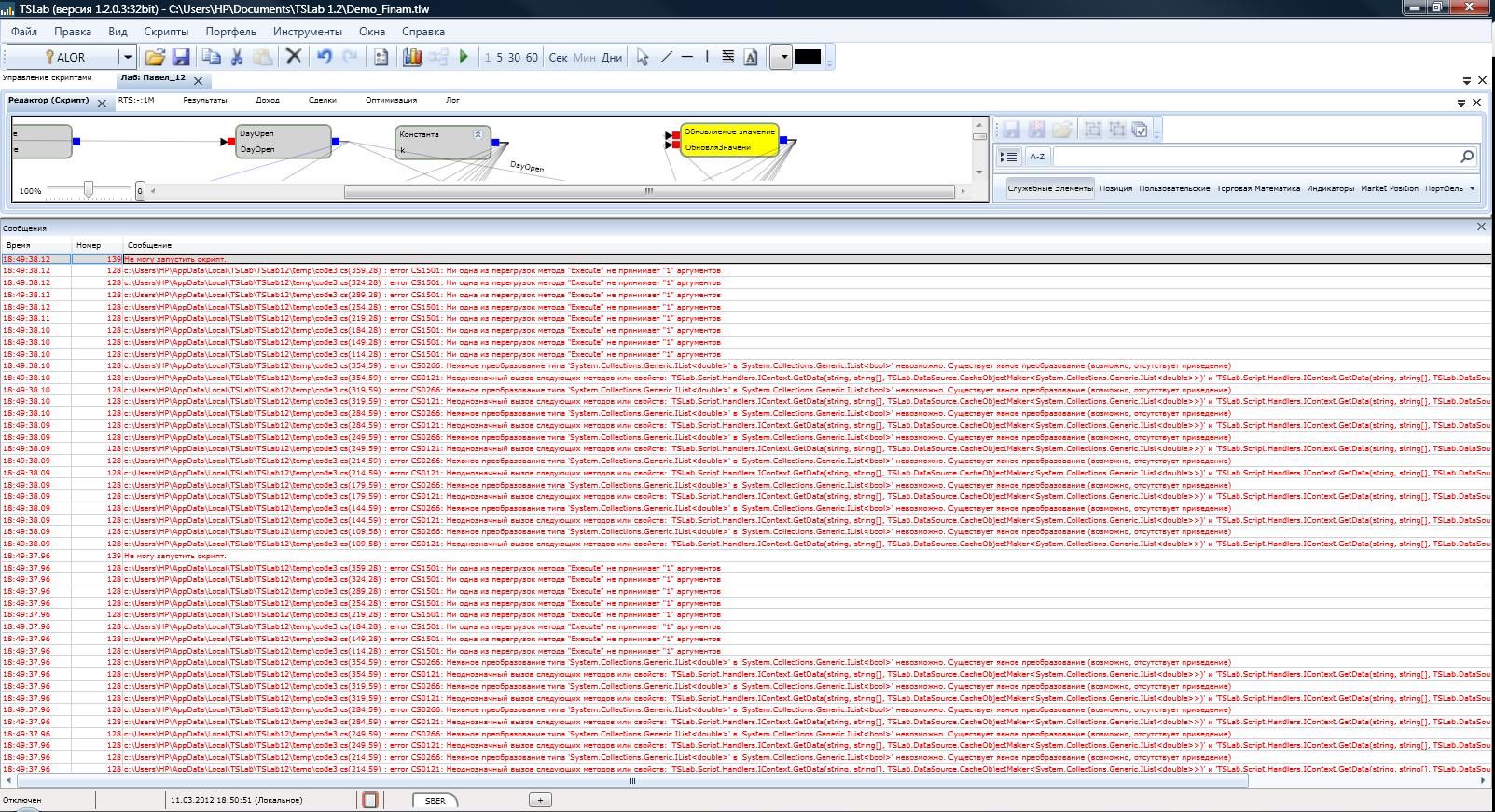This screenshot has width=1495, height=812.
Task: Toggle the 'Дни' timeframe unit
Action: pyautogui.click(x=612, y=57)
